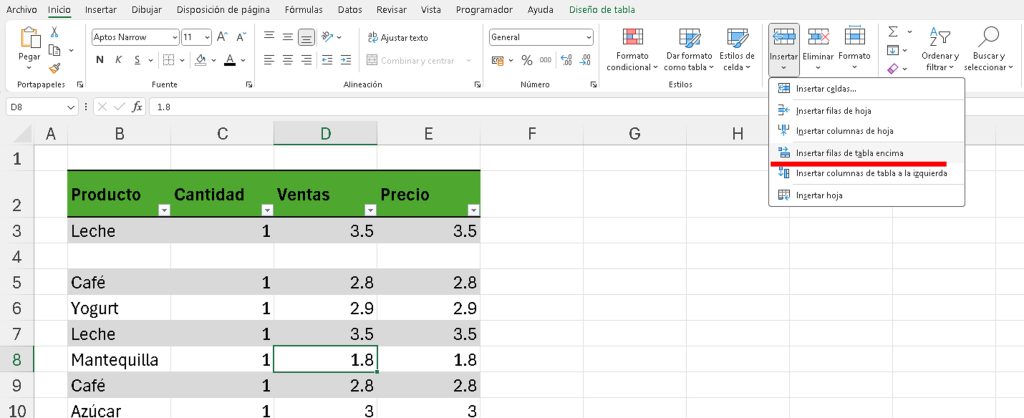Click the percent style icon
This screenshot has height=418, width=1024.
[x=527, y=60]
